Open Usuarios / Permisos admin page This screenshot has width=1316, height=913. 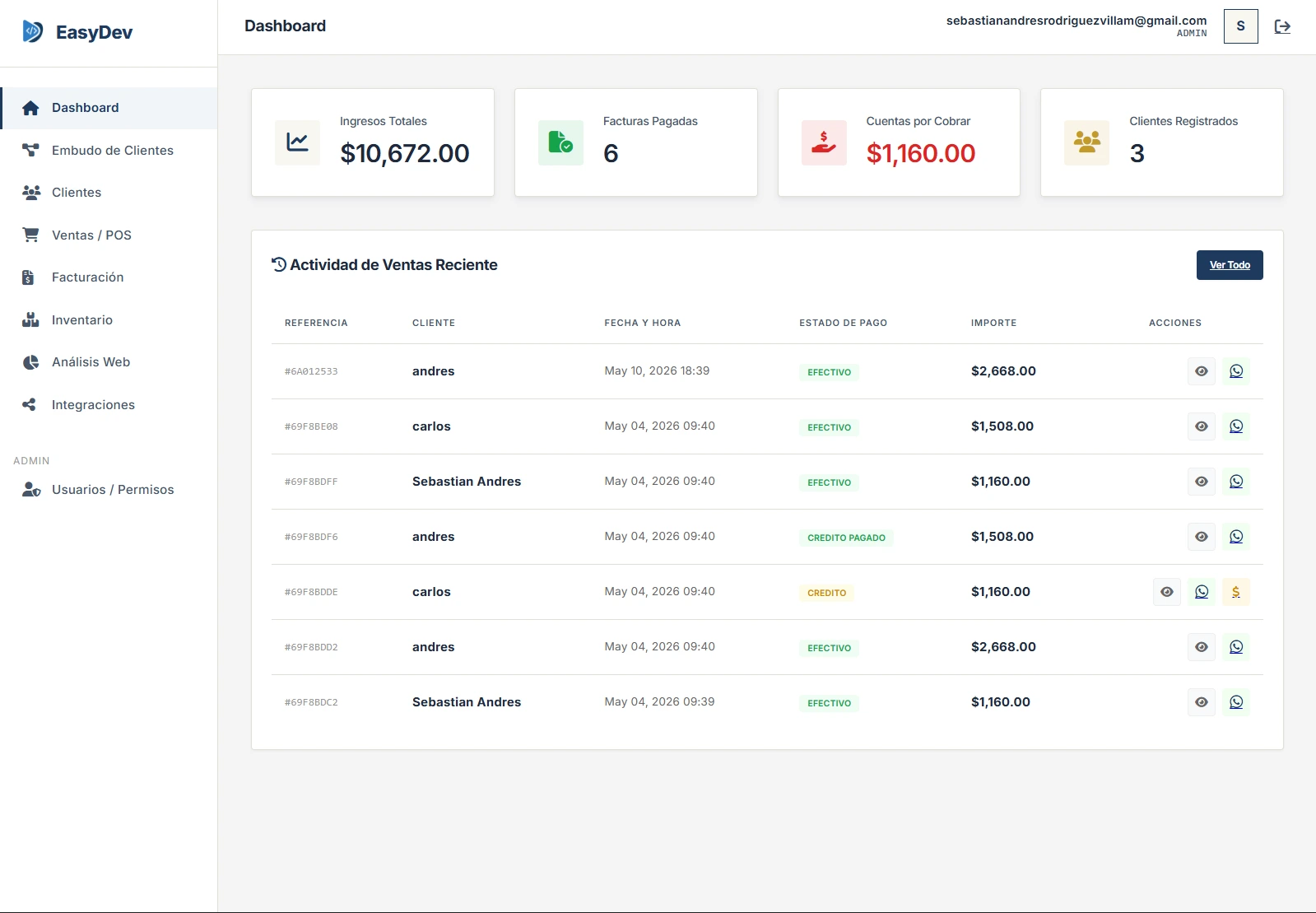point(109,489)
